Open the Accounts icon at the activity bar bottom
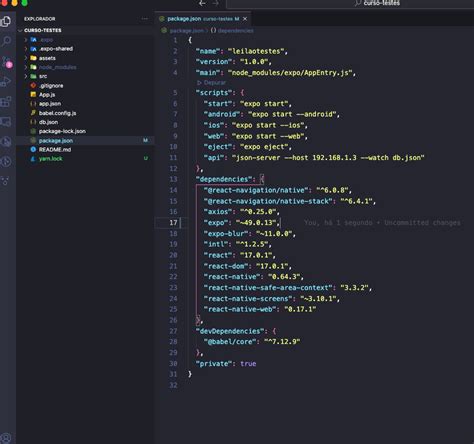 click(x=6, y=437)
